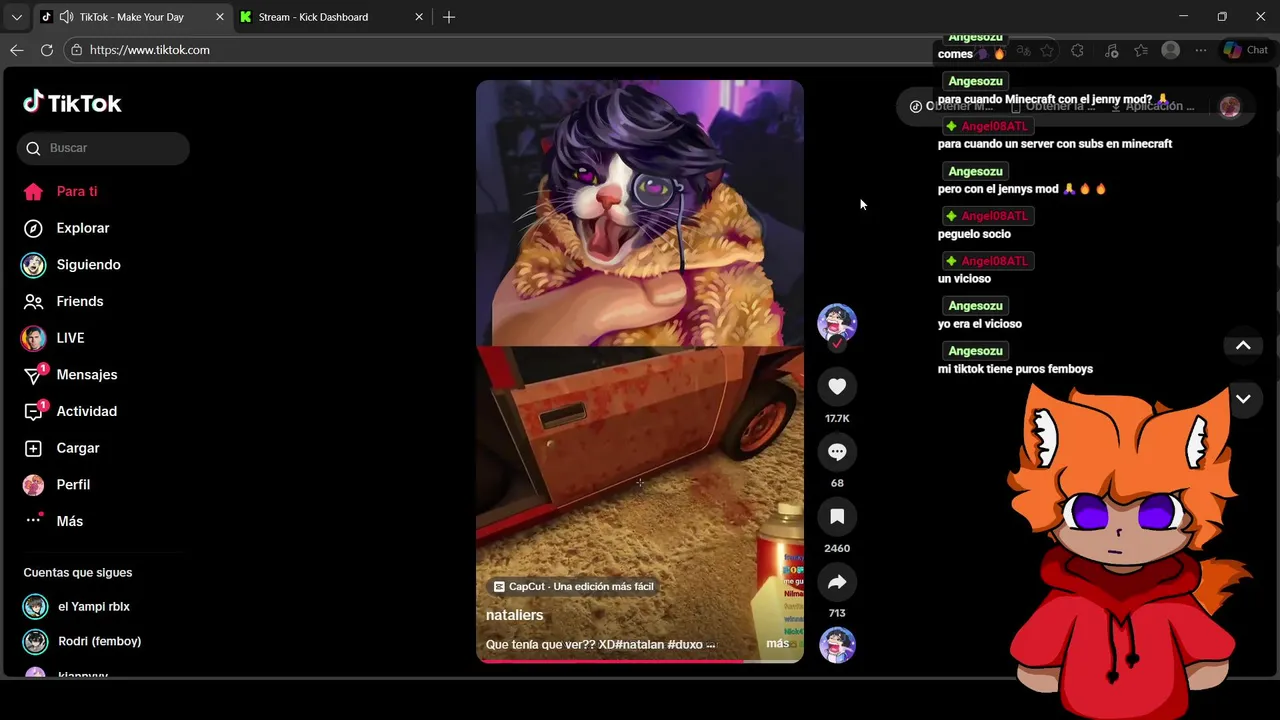Image resolution: width=1280 pixels, height=720 pixels.
Task: Close the Kick Dashboard tab
Action: click(x=419, y=17)
